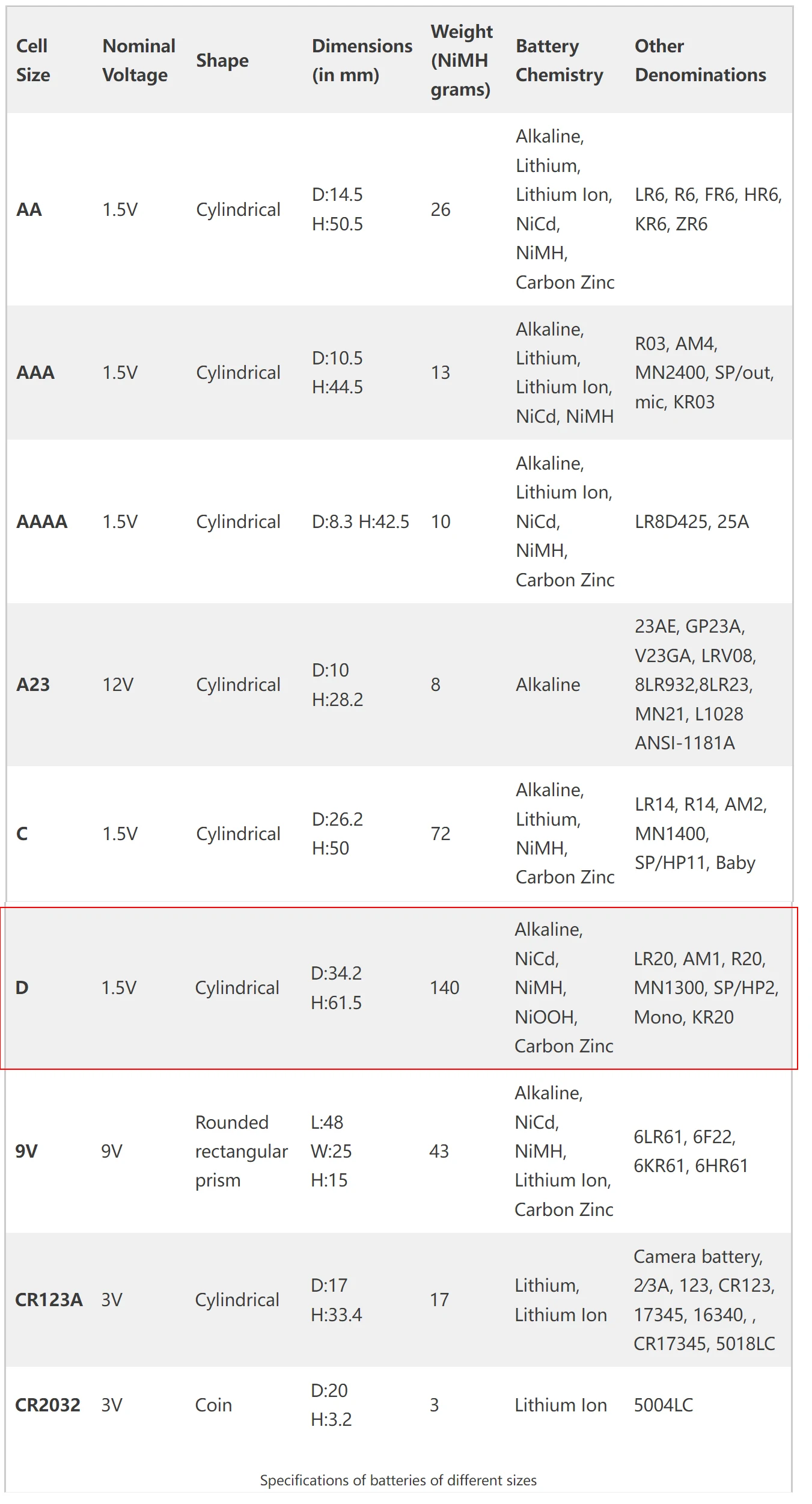812x1504 pixels.
Task: Click the highlighted D cell size label
Action: pos(22,987)
